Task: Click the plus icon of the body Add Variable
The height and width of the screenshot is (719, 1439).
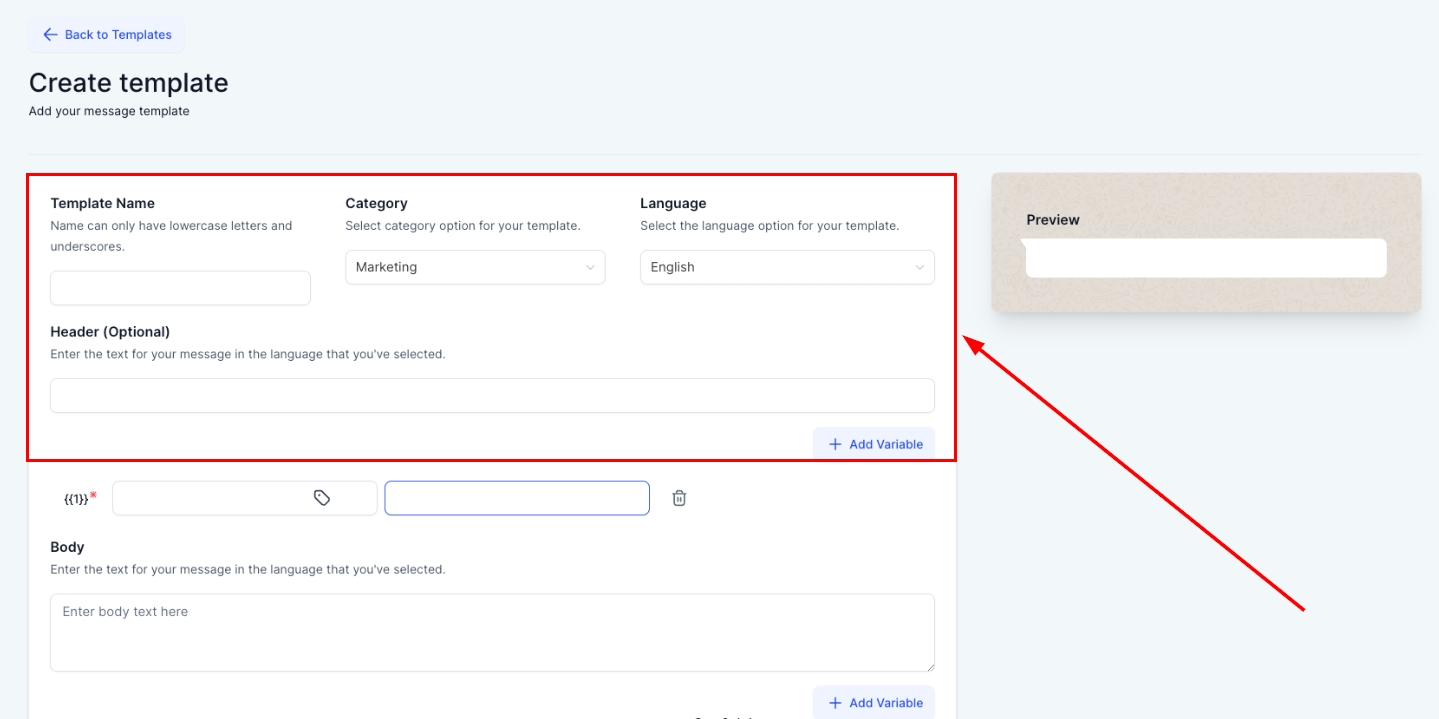Action: pyautogui.click(x=835, y=703)
